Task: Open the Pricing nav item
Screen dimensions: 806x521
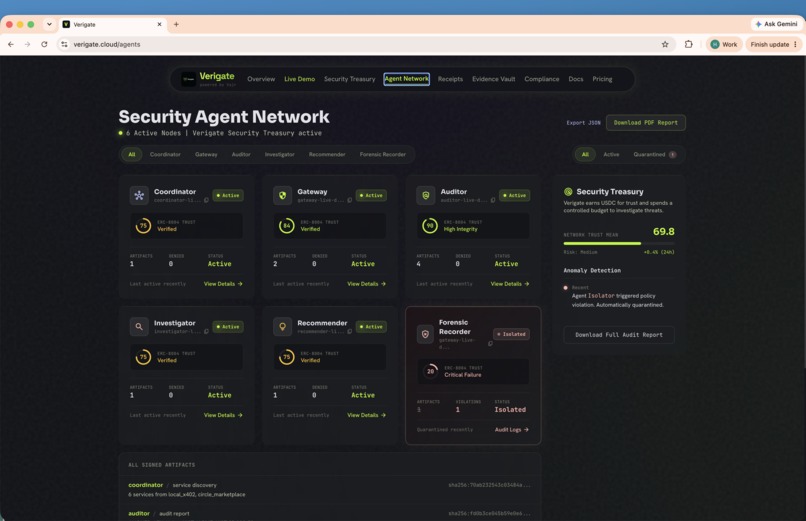Action: pyautogui.click(x=602, y=79)
